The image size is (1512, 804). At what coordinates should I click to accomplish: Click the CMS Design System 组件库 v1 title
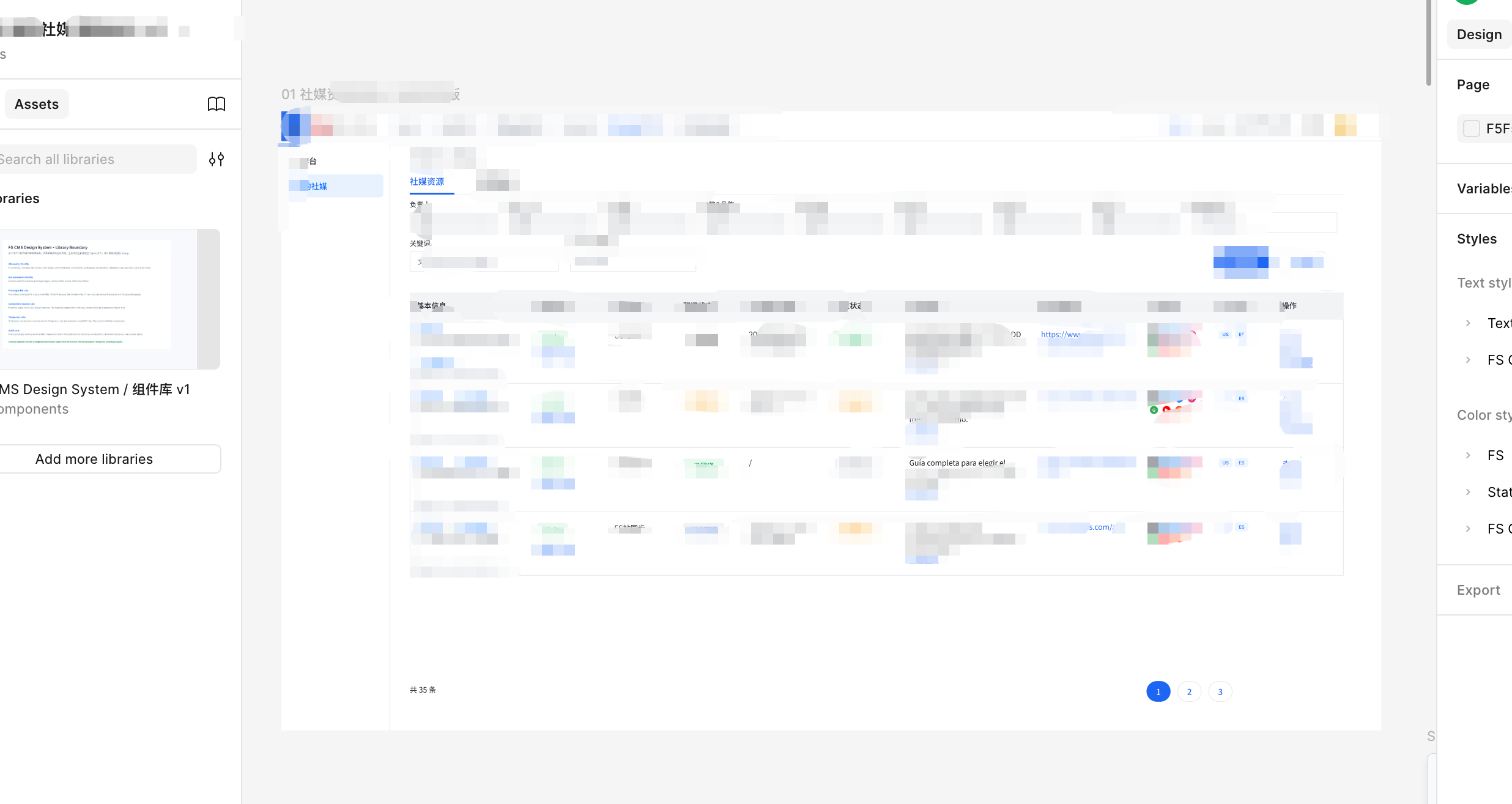[95, 389]
